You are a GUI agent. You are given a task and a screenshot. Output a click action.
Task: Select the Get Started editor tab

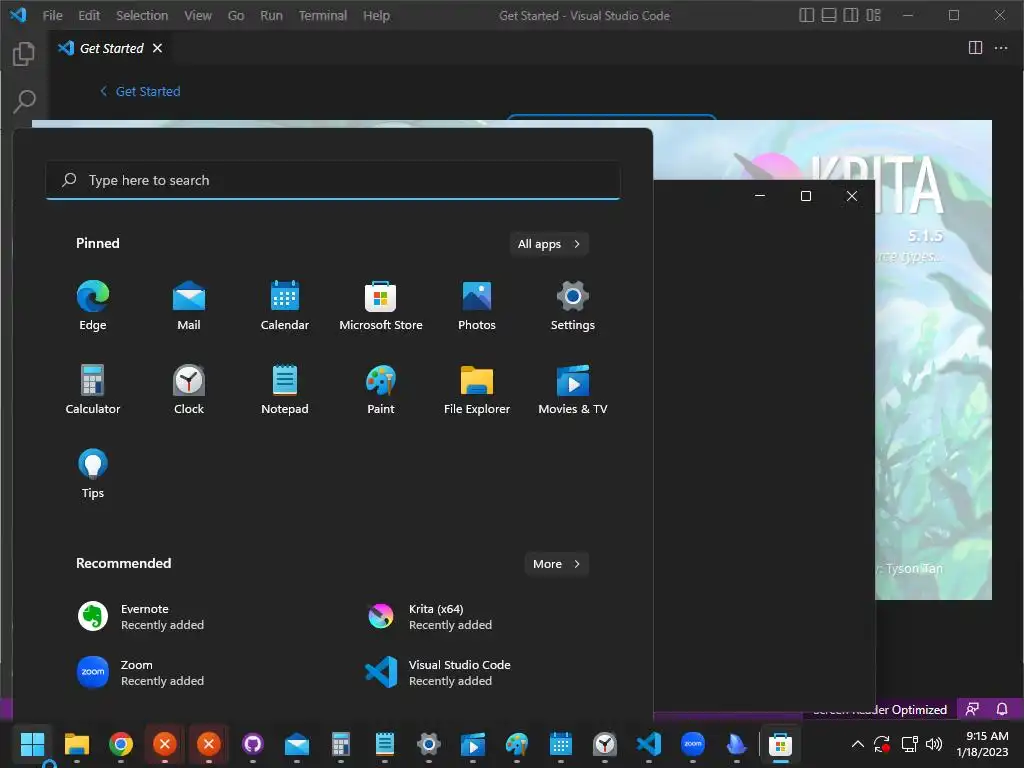click(x=111, y=48)
